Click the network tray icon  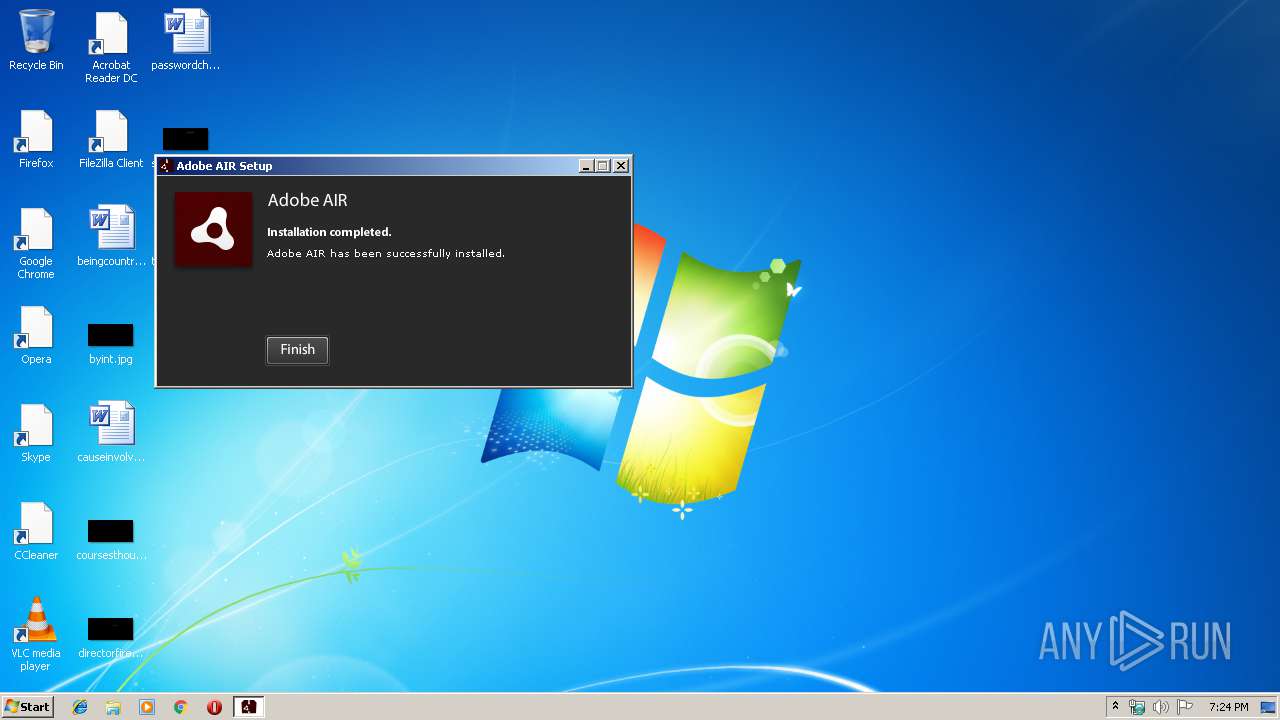(x=1137, y=707)
